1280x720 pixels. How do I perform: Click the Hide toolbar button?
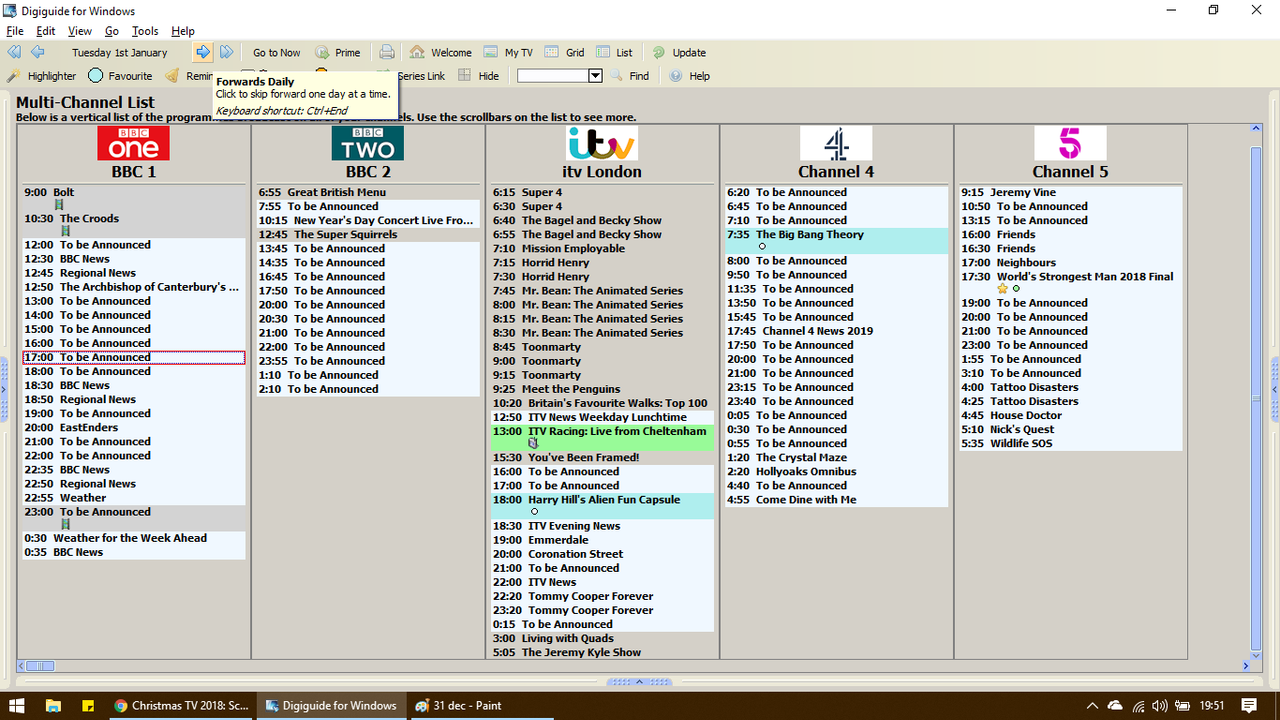coord(479,76)
